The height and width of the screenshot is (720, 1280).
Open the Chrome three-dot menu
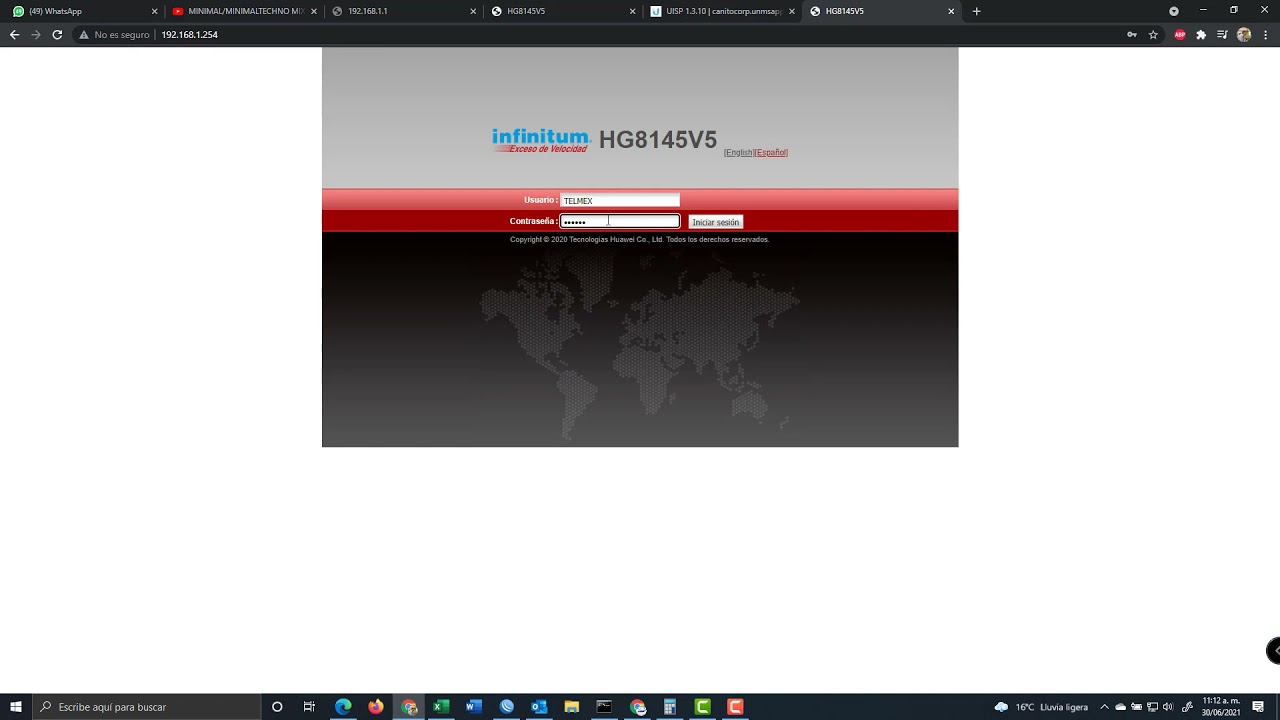pos(1265,34)
